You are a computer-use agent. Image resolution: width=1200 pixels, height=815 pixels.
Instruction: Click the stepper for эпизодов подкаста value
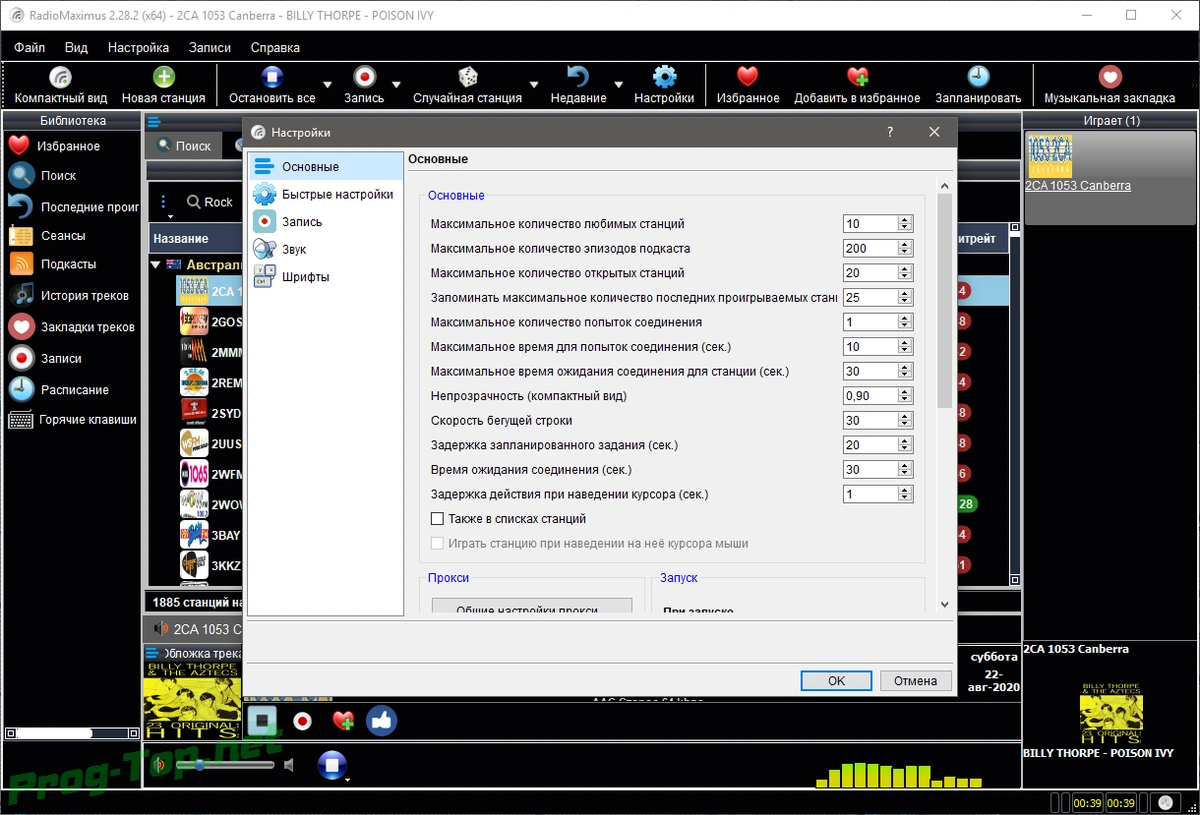[x=905, y=248]
